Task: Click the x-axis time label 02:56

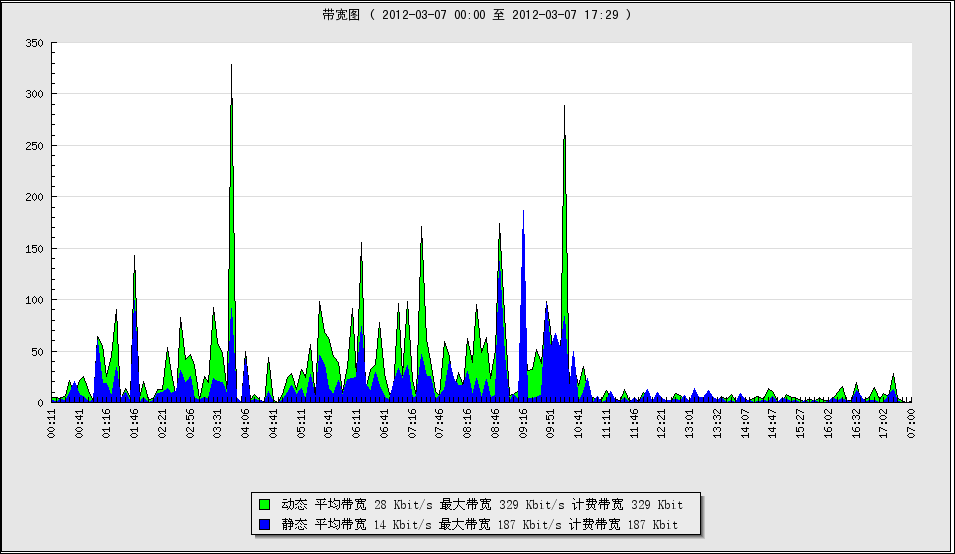Action: point(190,423)
